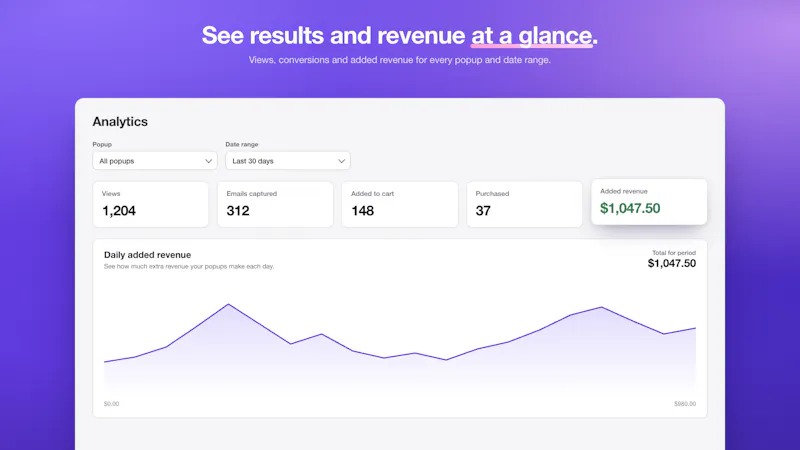
Task: Click the Added revenue card
Action: click(x=649, y=202)
